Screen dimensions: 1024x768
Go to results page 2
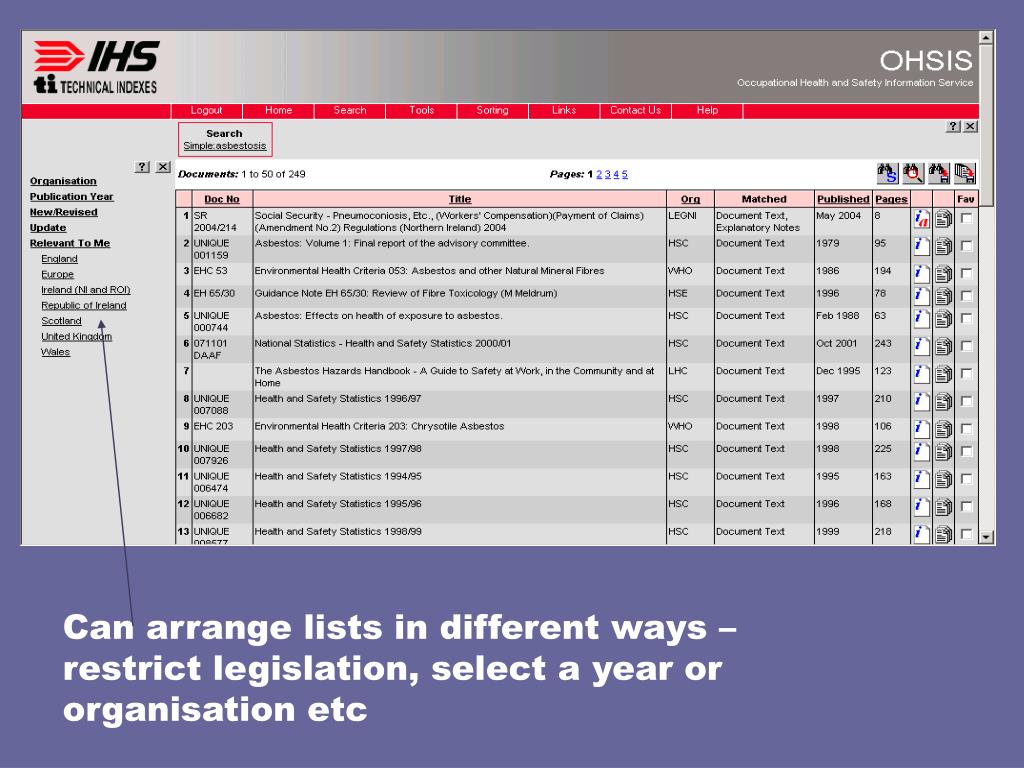(599, 174)
